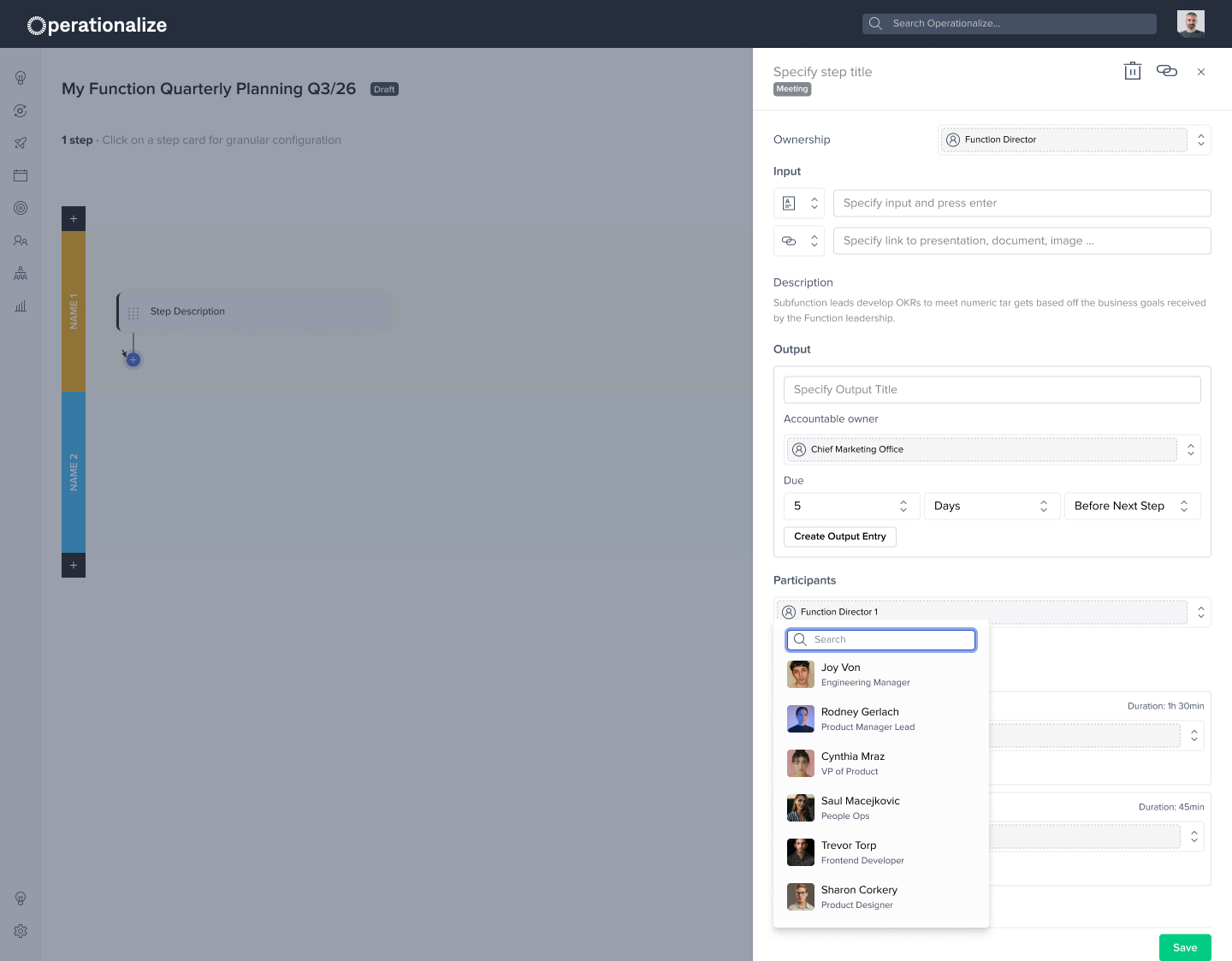
Task: Open the Days unit dropdown
Action: click(x=992, y=506)
